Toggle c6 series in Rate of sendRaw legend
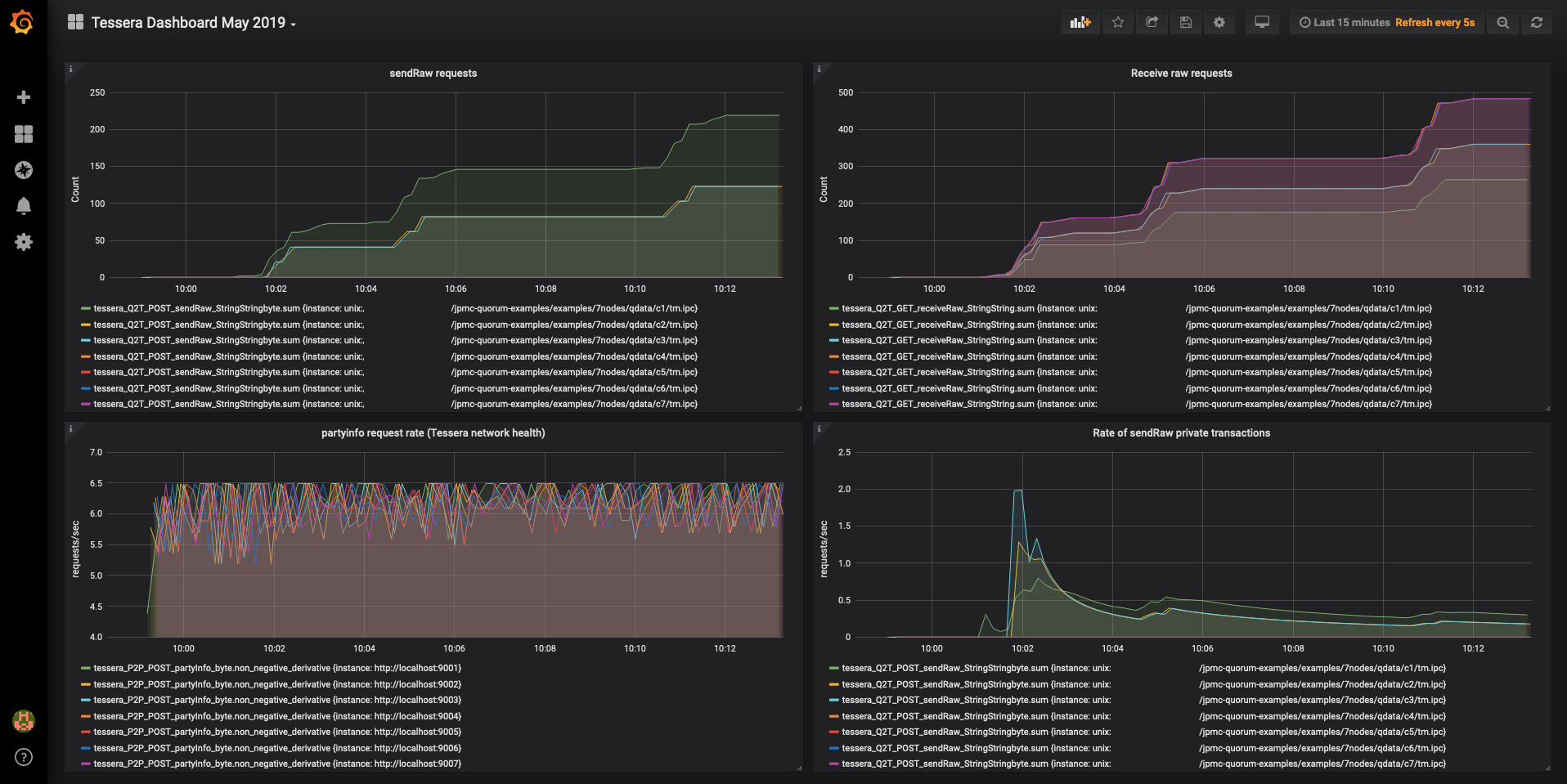 [1143, 748]
